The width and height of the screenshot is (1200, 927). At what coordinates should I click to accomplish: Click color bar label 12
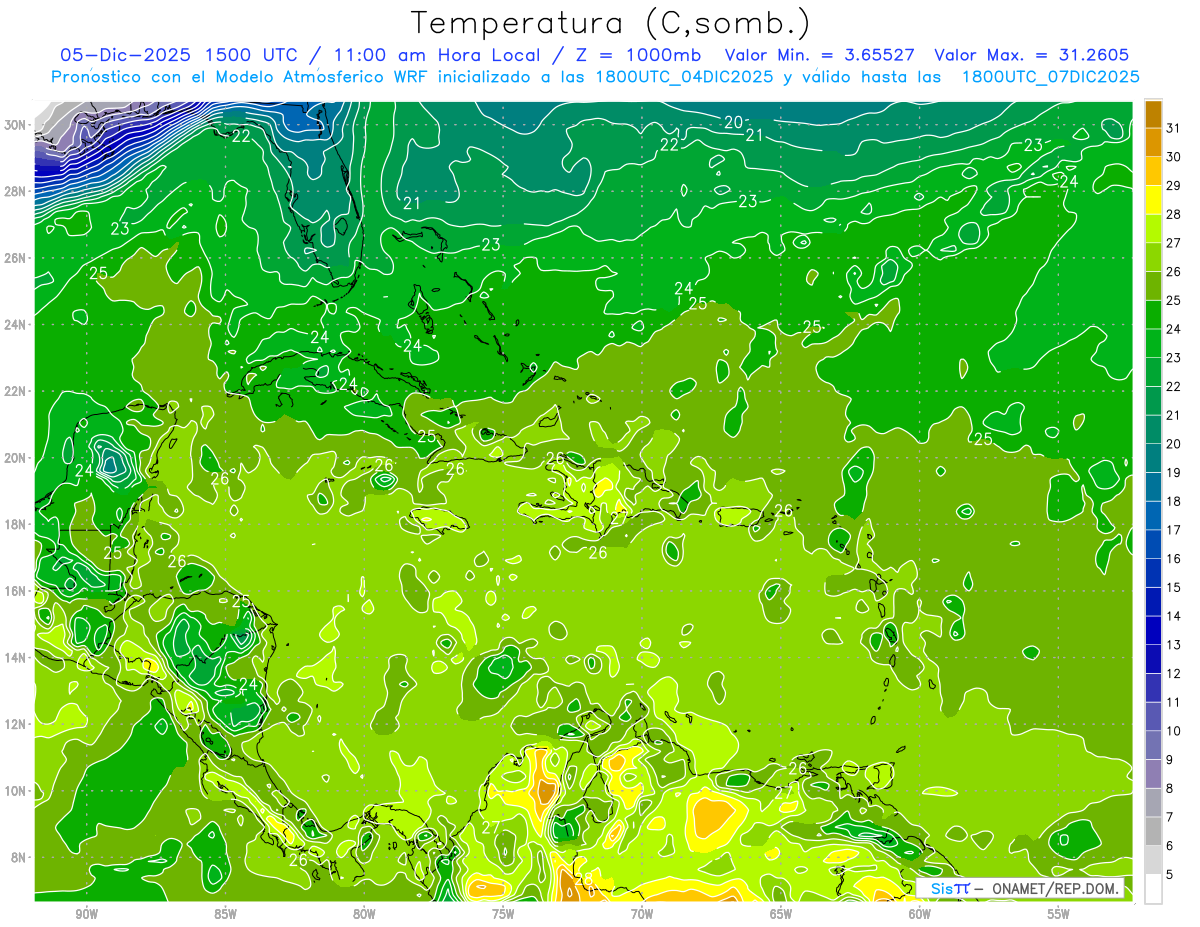pos(1174,673)
